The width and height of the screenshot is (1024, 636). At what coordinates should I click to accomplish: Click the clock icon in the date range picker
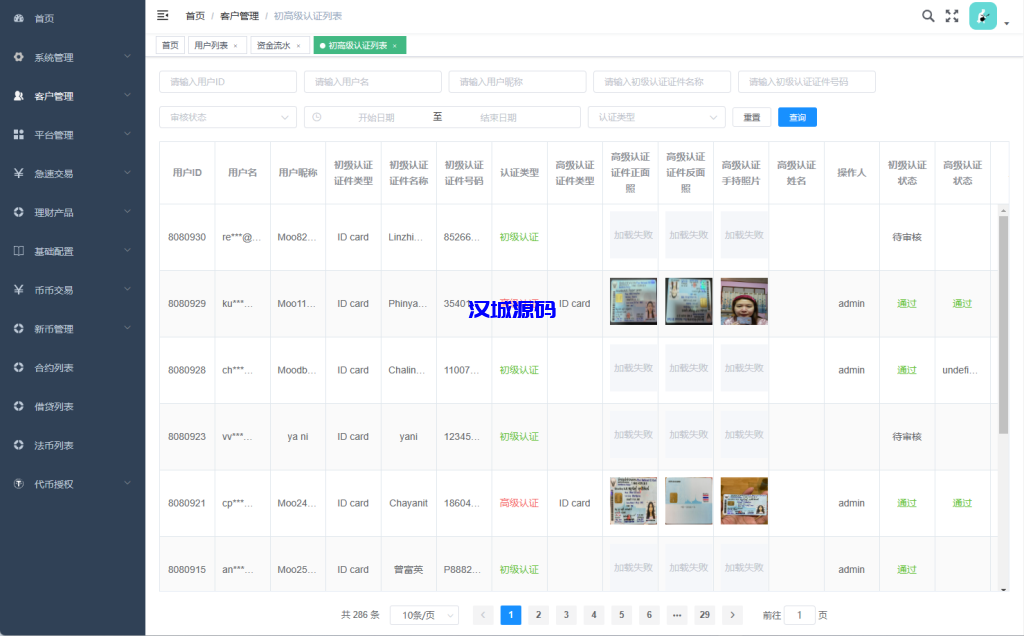click(318, 117)
